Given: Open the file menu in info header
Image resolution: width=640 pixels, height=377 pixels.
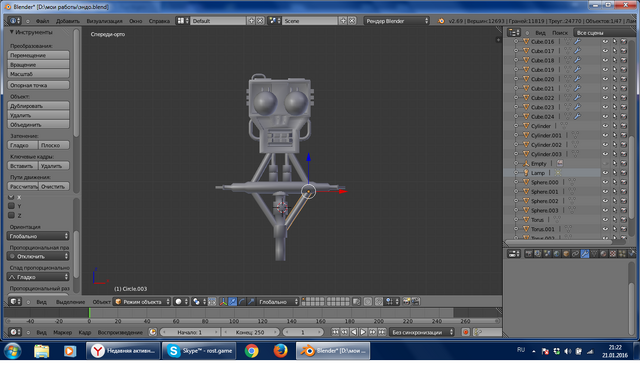Looking at the screenshot, I should tap(42, 21).
